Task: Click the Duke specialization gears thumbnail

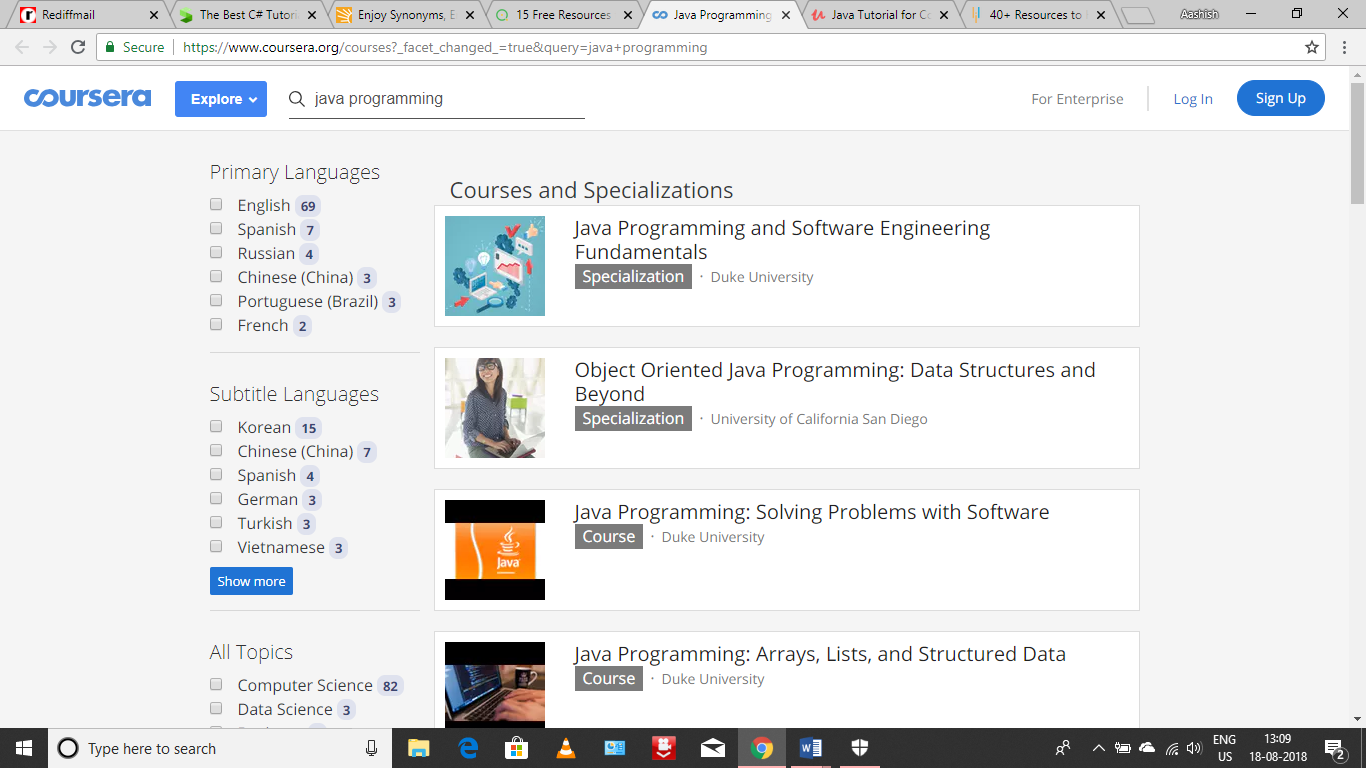Action: click(x=495, y=266)
